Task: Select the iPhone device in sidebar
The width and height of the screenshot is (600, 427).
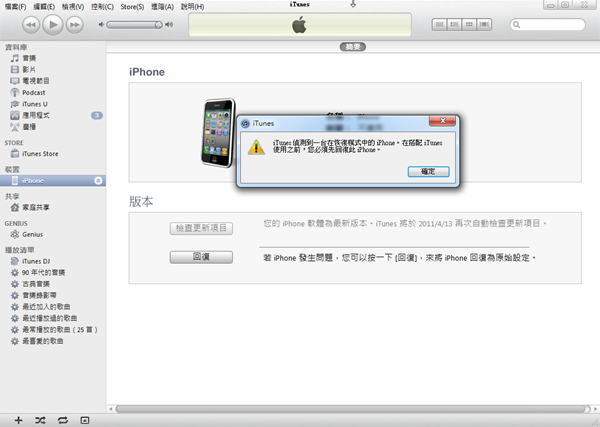Action: 53,180
